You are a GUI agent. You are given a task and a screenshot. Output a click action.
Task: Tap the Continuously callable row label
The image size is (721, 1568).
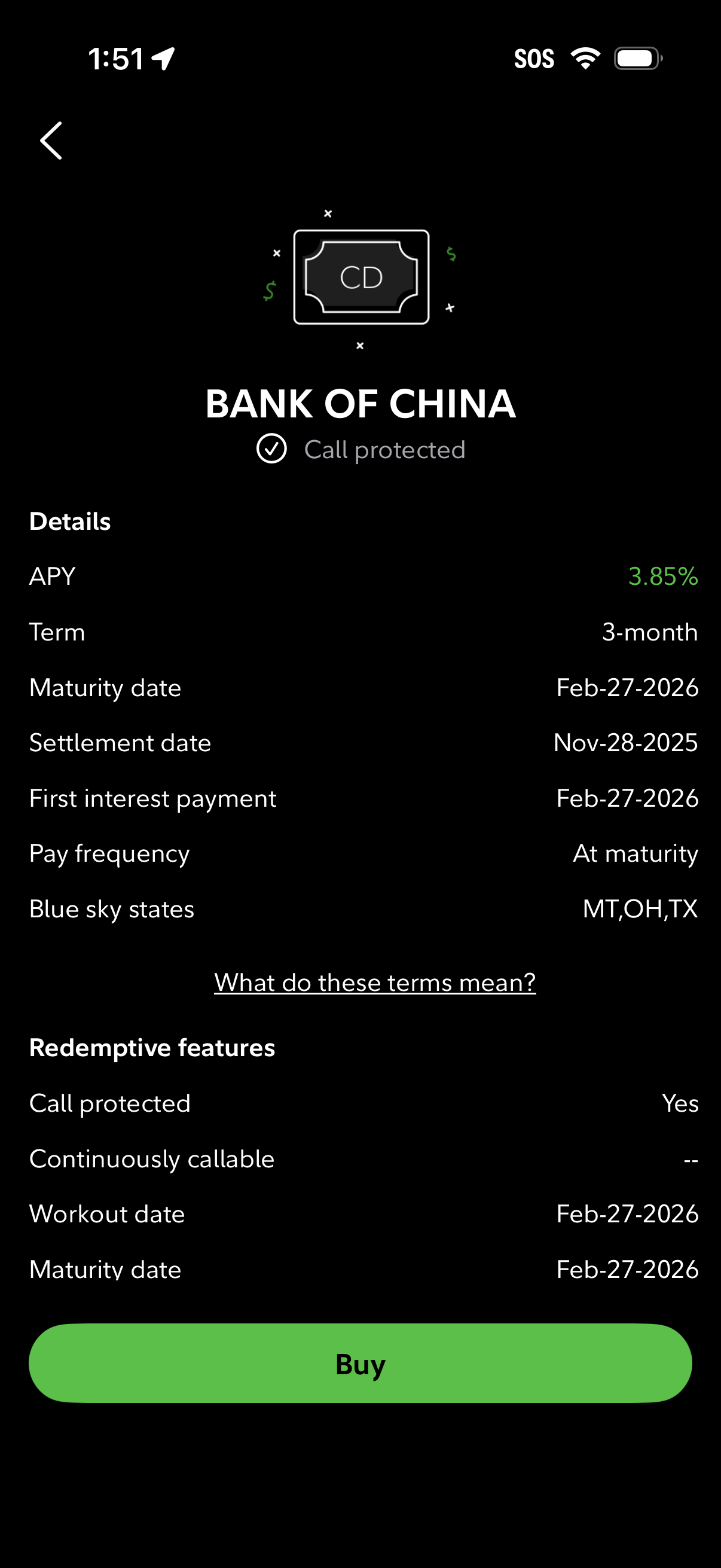tap(152, 1158)
